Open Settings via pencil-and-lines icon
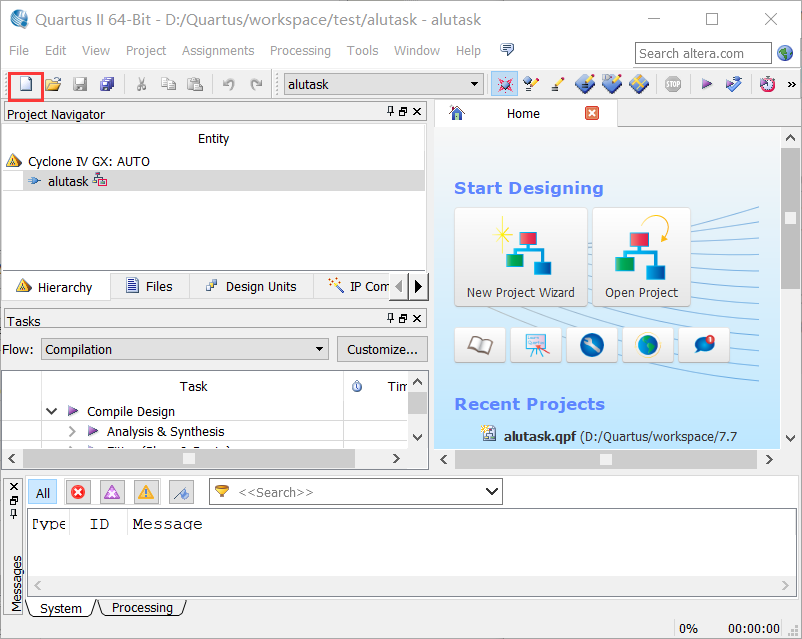802x639 pixels. 558,84
